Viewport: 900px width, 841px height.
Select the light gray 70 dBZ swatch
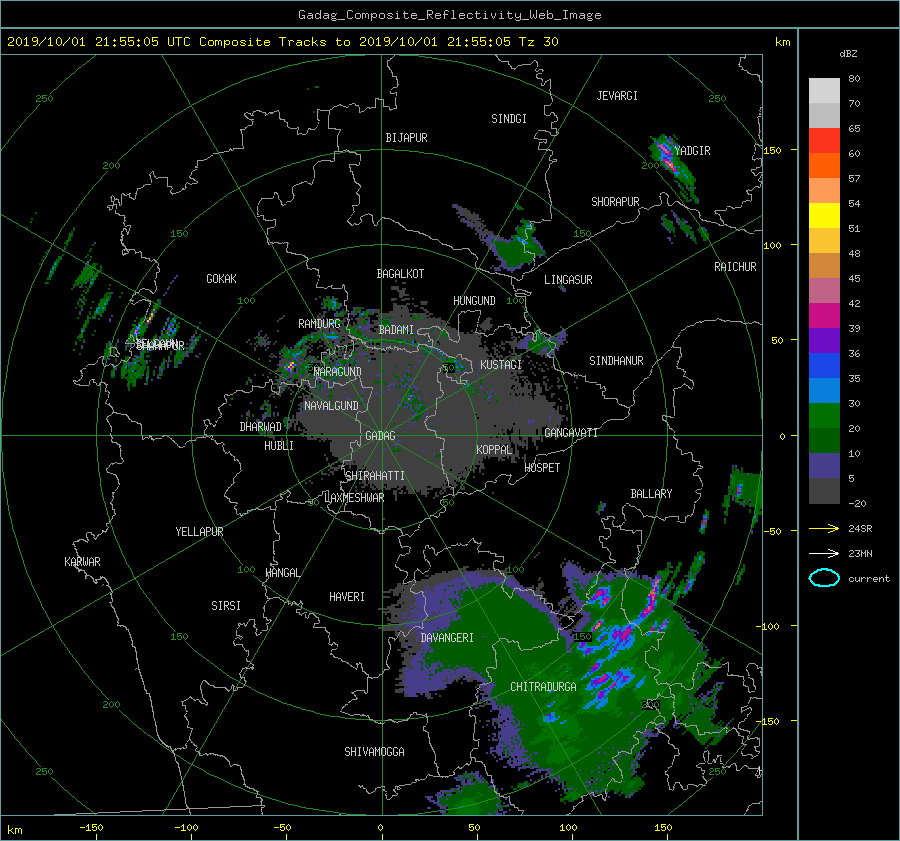click(x=824, y=90)
